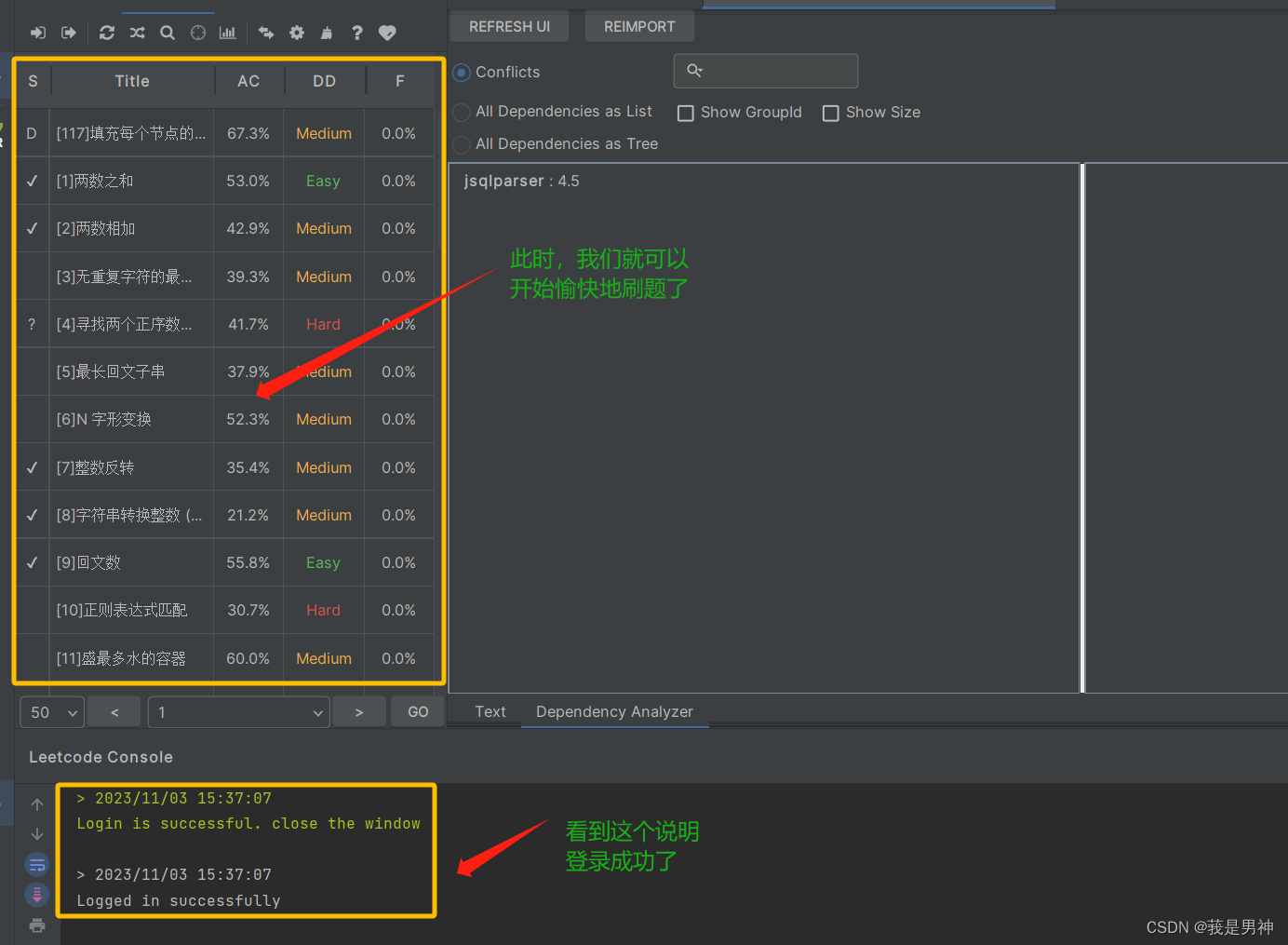Open the bar chart progress icon
The image size is (1288, 945).
228,33
